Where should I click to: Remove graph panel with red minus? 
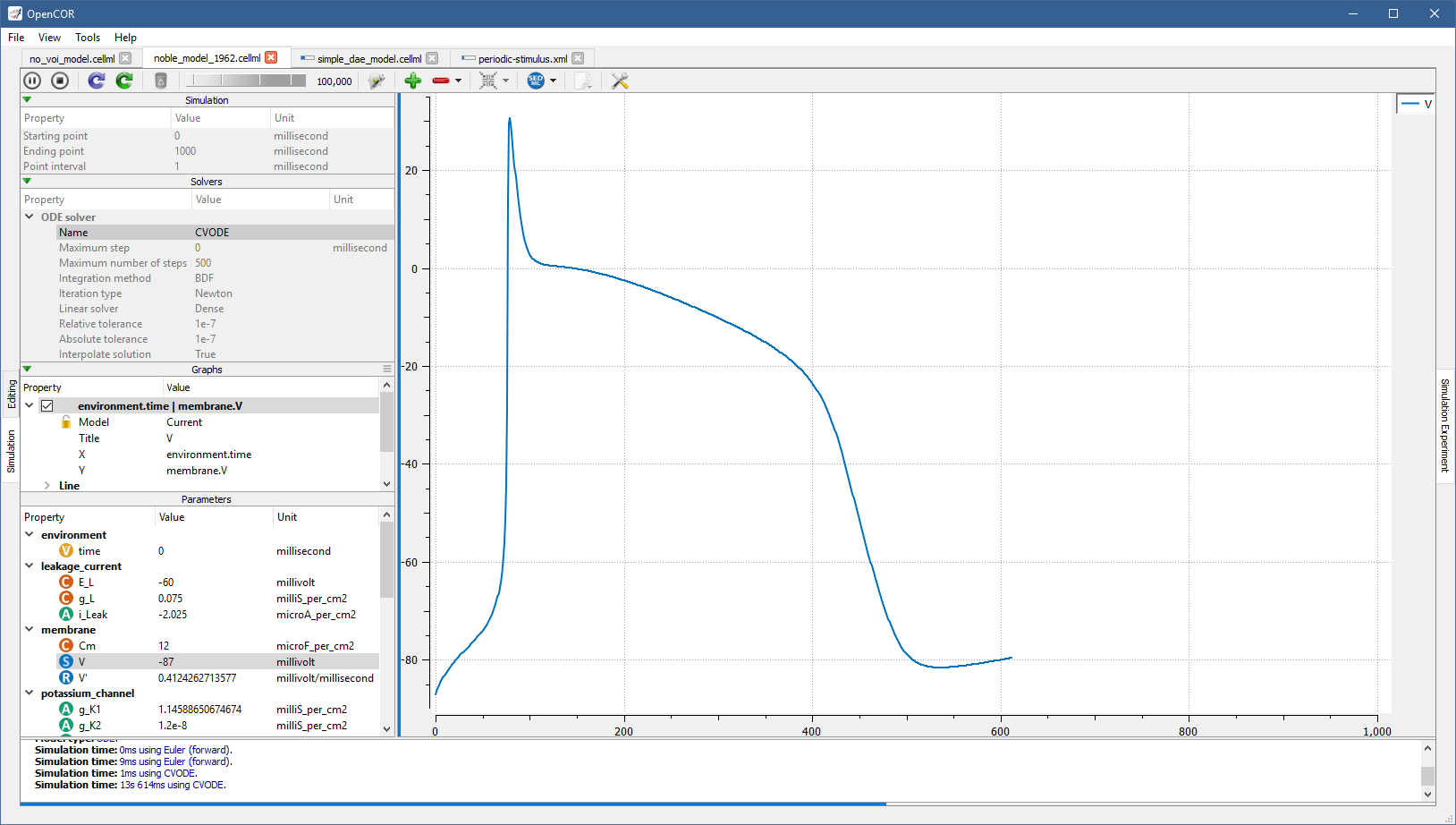pos(441,81)
